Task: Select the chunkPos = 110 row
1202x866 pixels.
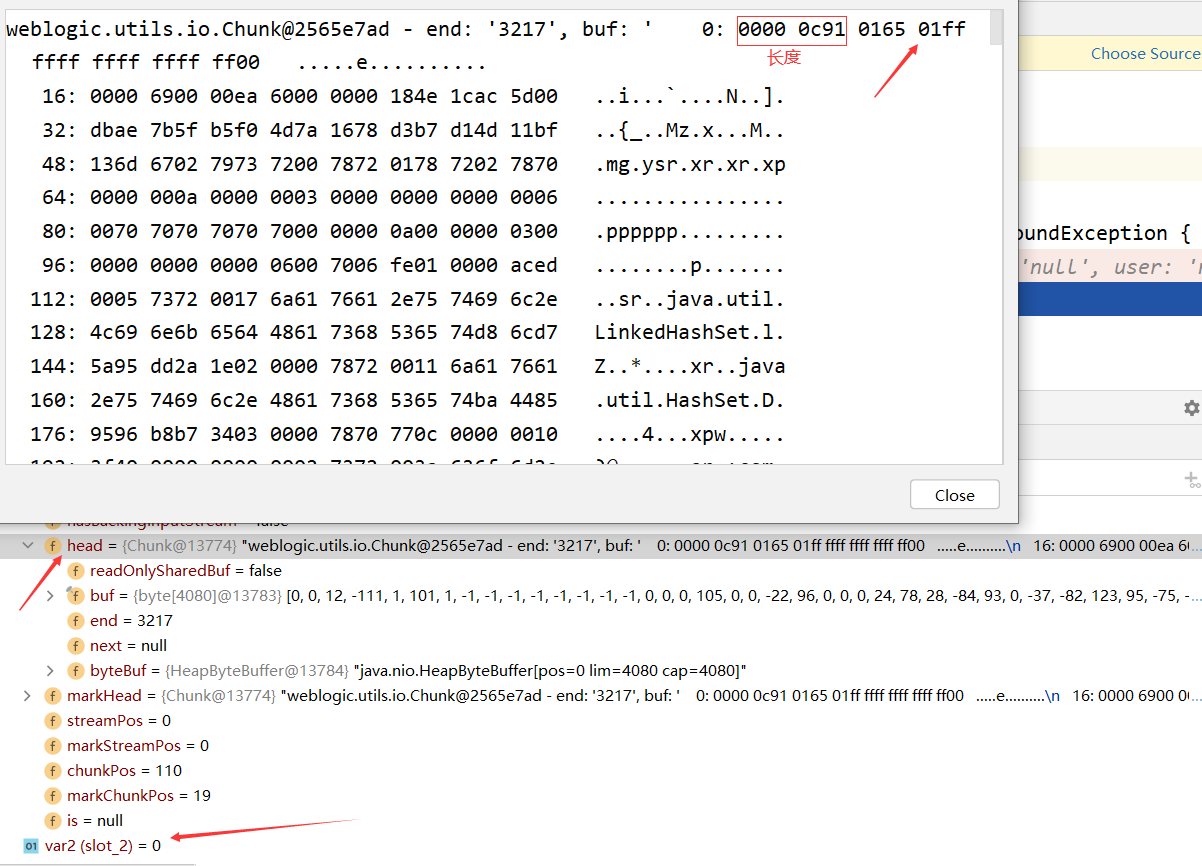Action: tap(601, 771)
